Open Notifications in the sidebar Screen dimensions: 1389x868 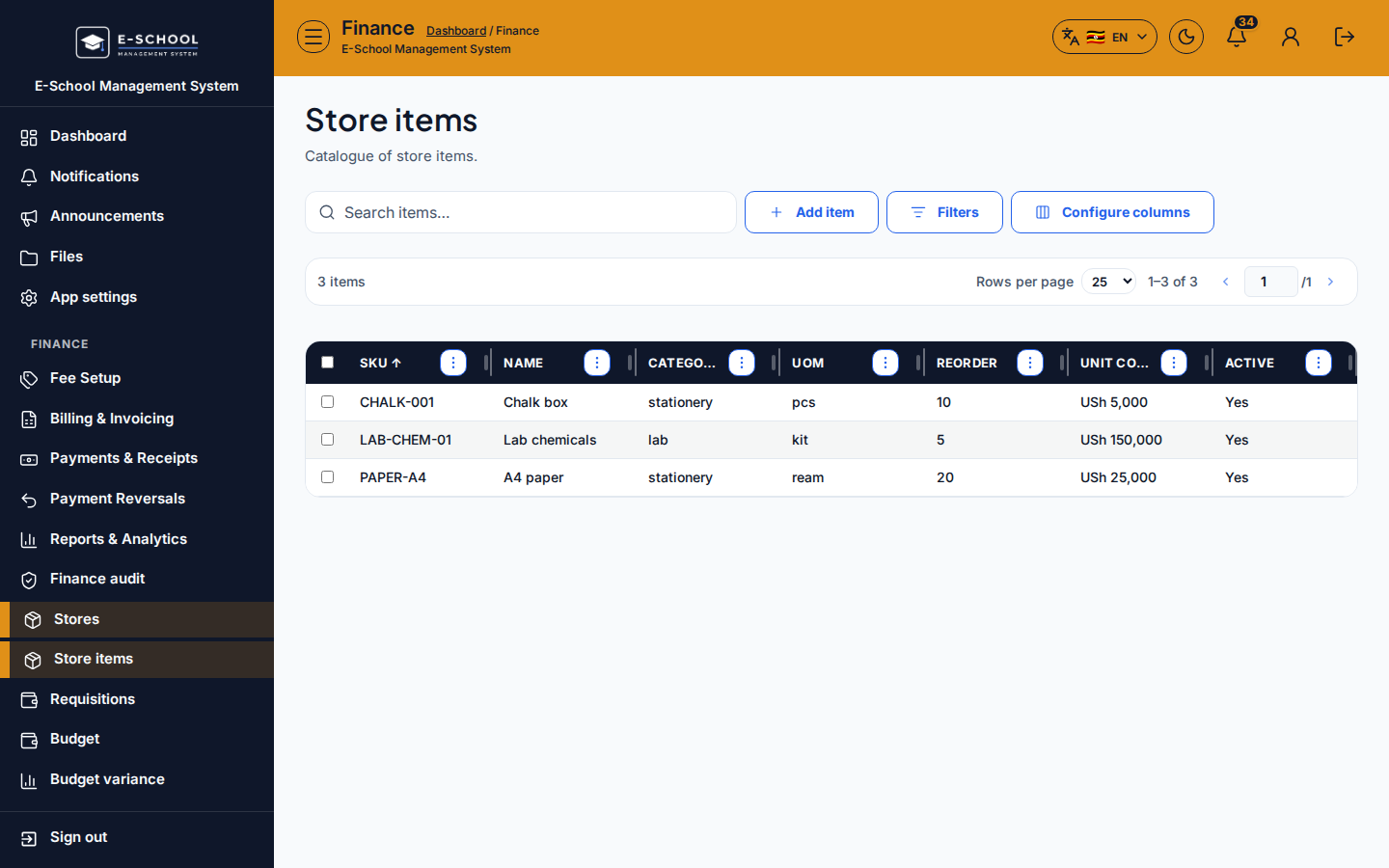click(x=137, y=176)
